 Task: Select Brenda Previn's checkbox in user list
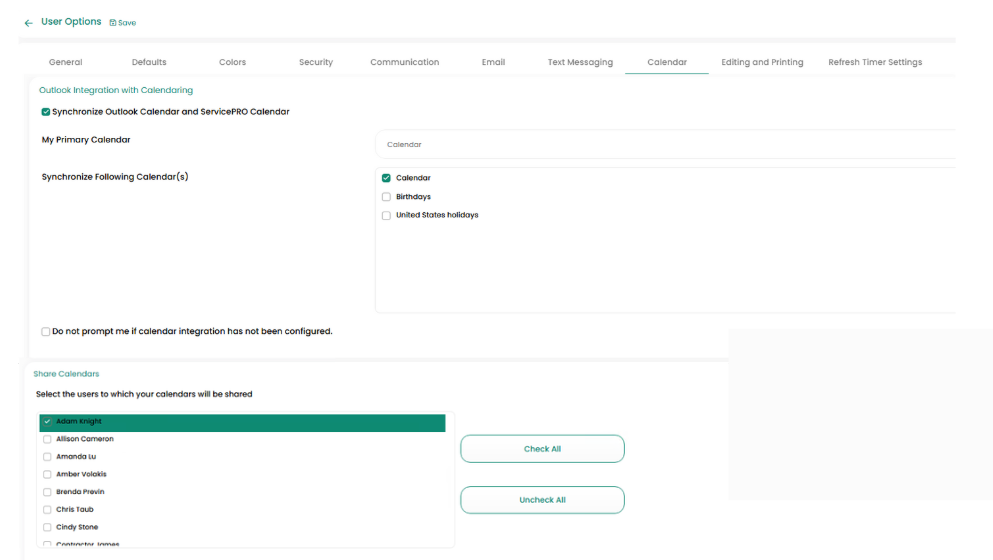click(x=47, y=492)
